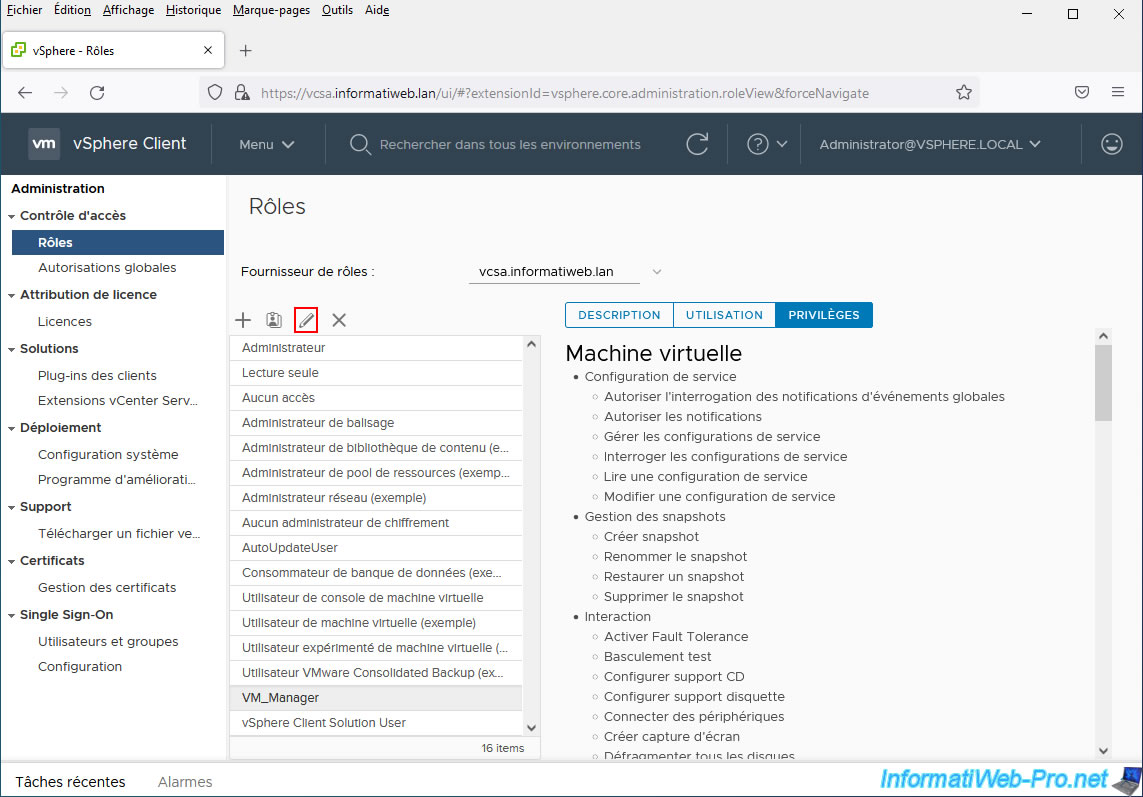This screenshot has height=797, width=1143.
Task: Add a new role with plus icon
Action: (x=243, y=320)
